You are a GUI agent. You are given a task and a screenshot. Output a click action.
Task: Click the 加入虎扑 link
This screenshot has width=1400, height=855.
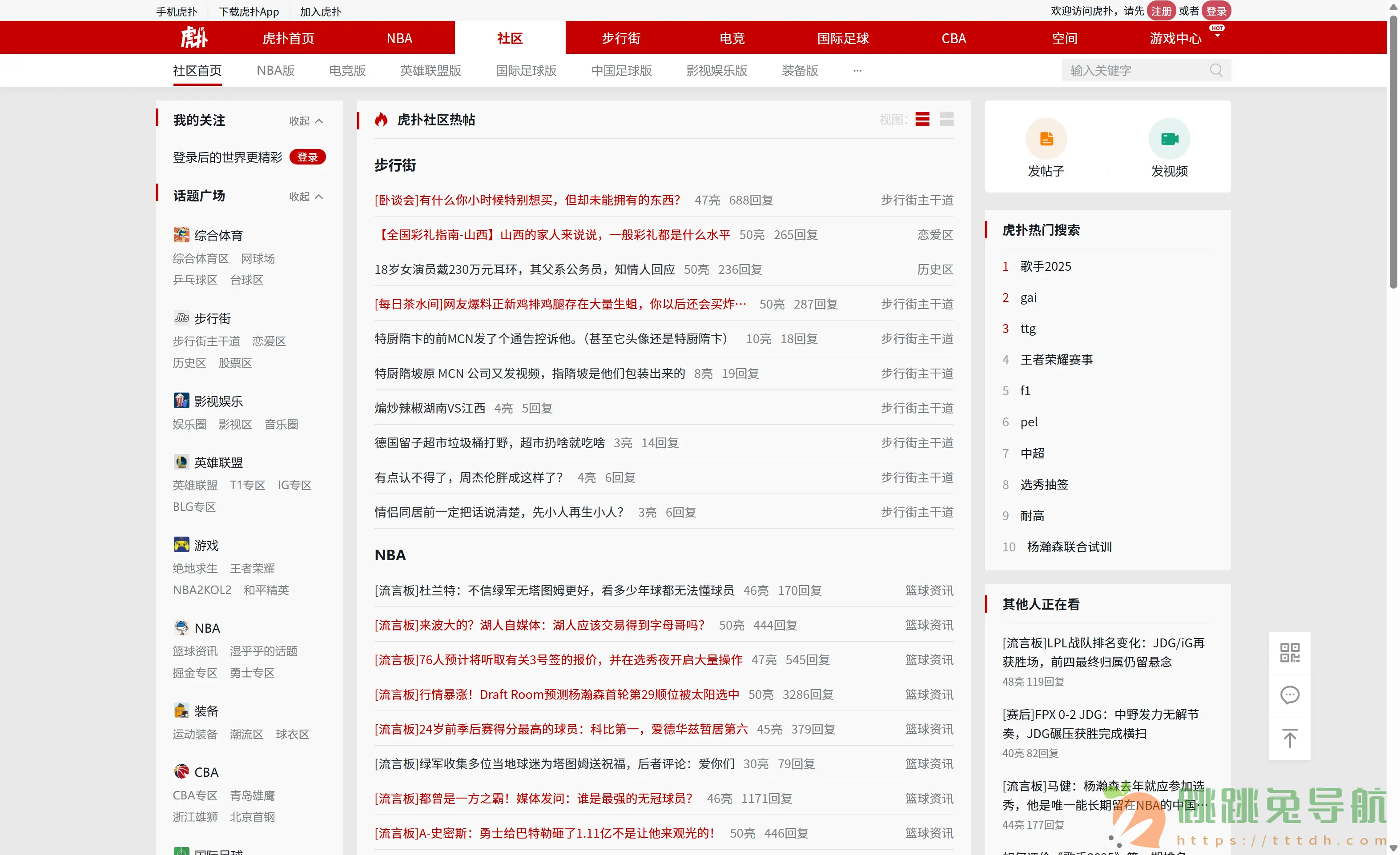(x=321, y=12)
